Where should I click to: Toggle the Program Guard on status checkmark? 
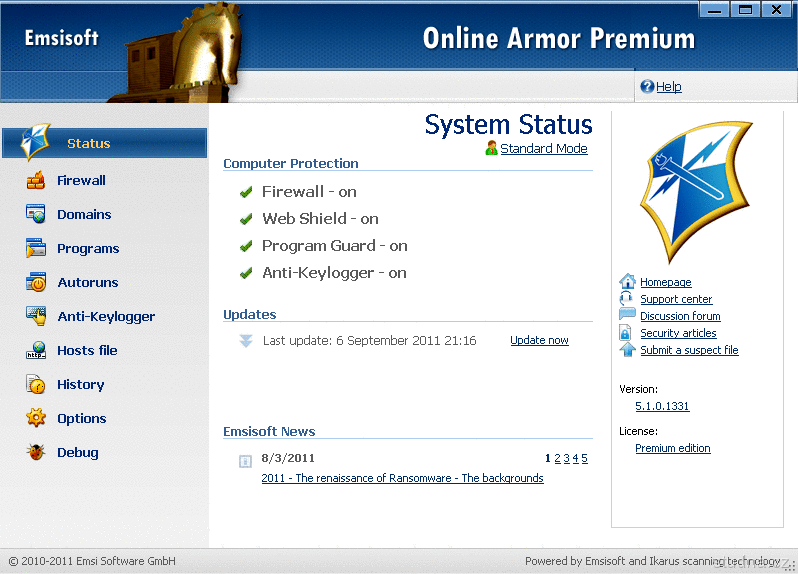tap(246, 246)
